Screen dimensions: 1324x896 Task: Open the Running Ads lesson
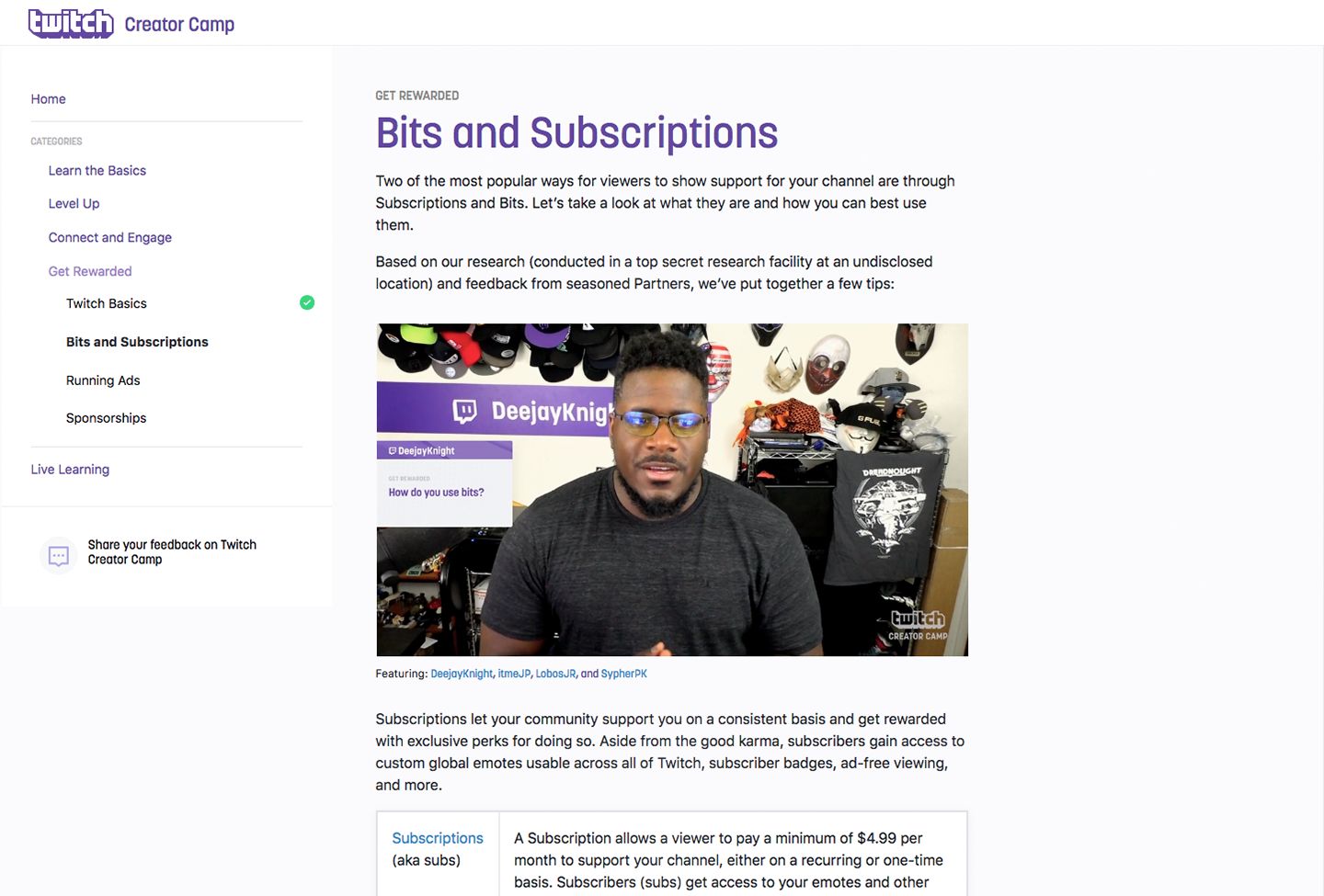tap(103, 380)
